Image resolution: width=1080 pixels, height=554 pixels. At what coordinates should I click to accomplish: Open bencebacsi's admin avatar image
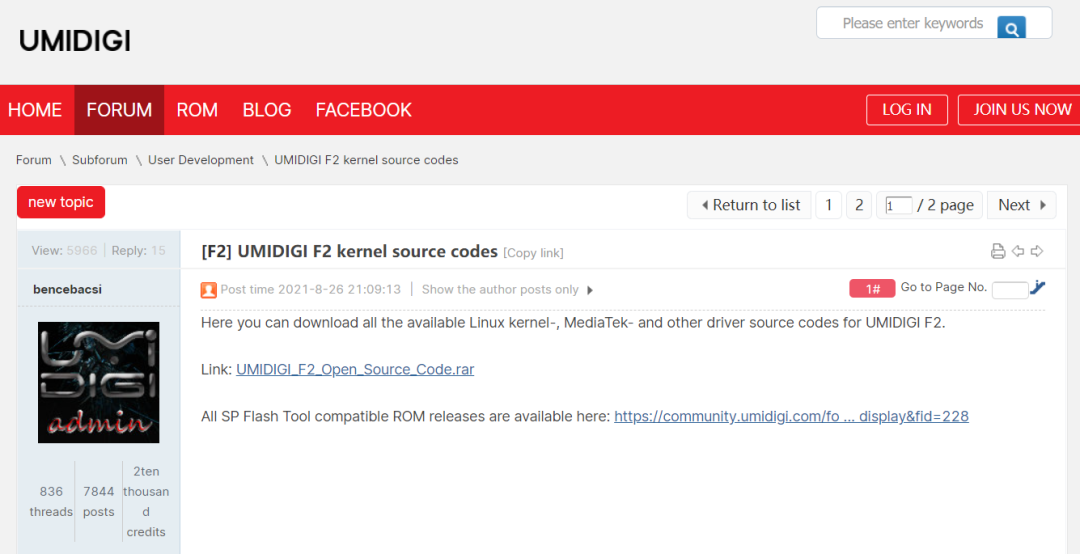point(98,382)
